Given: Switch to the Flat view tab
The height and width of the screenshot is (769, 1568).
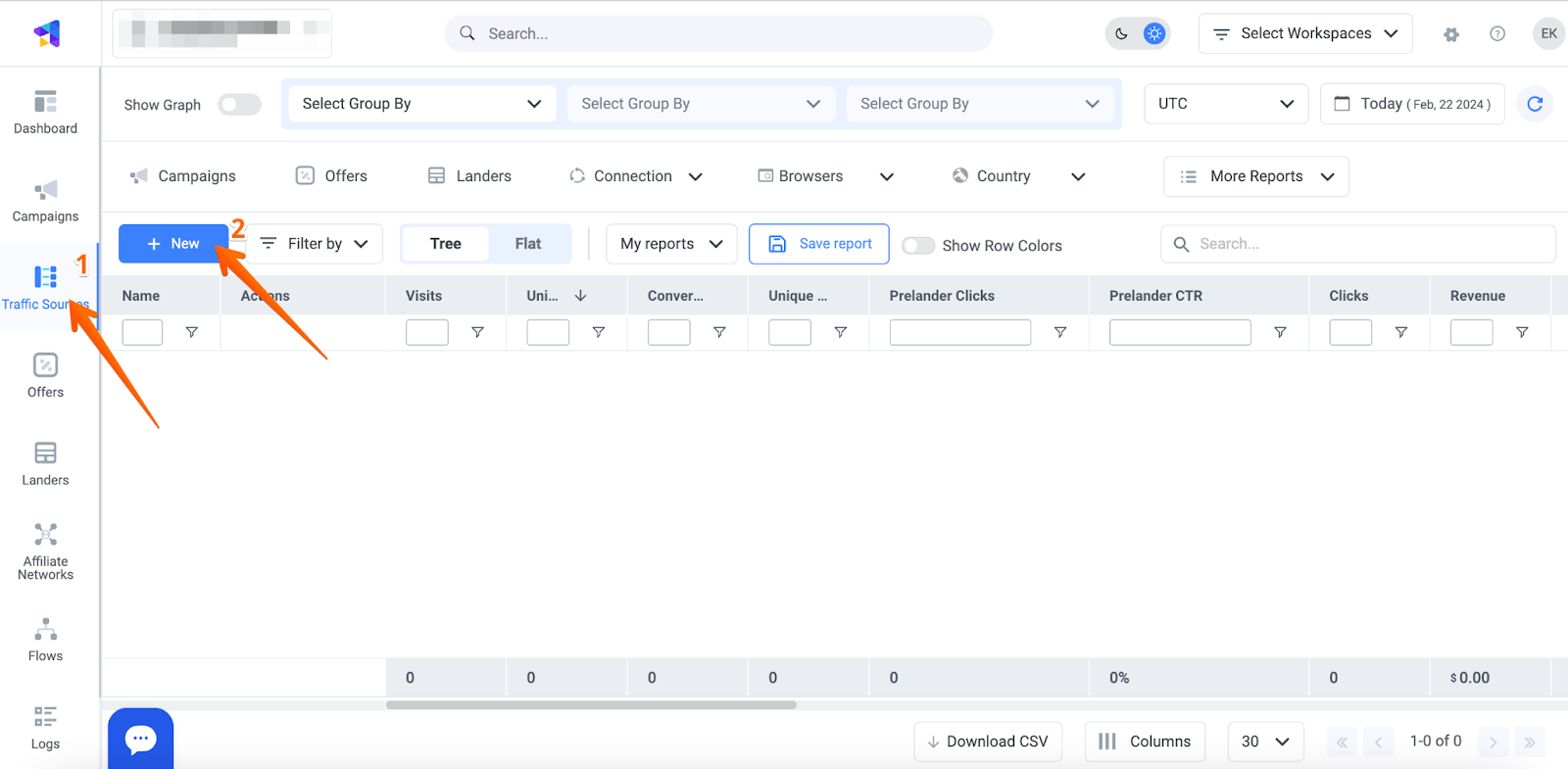Looking at the screenshot, I should coord(528,244).
